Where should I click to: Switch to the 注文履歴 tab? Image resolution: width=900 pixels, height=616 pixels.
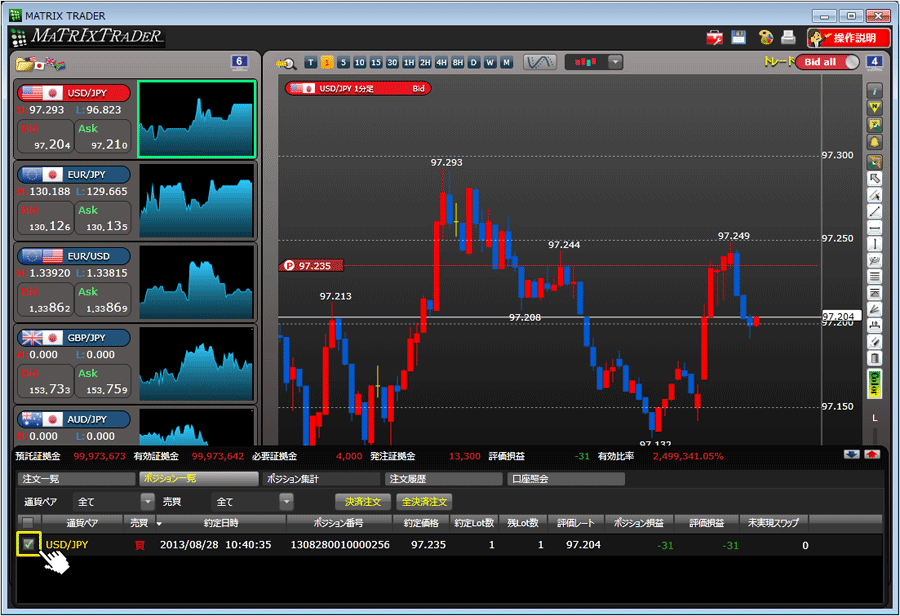pos(443,479)
